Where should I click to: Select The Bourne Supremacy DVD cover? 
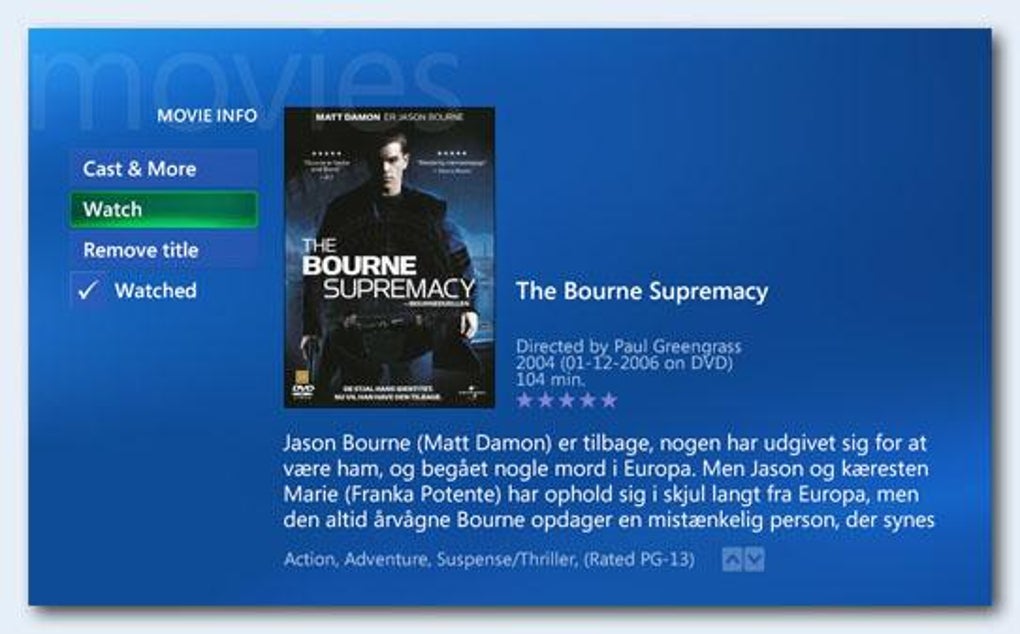click(x=389, y=258)
